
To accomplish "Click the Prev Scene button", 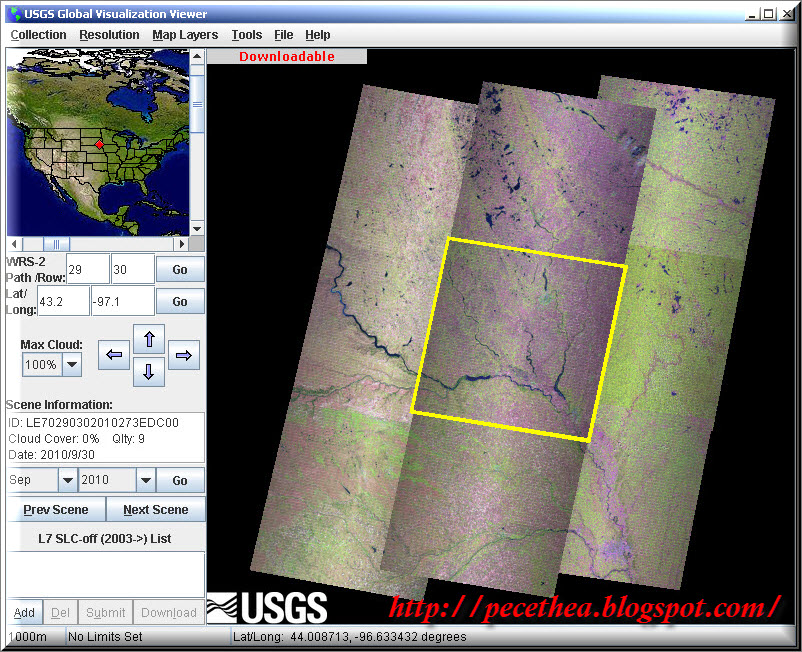I will [x=56, y=509].
